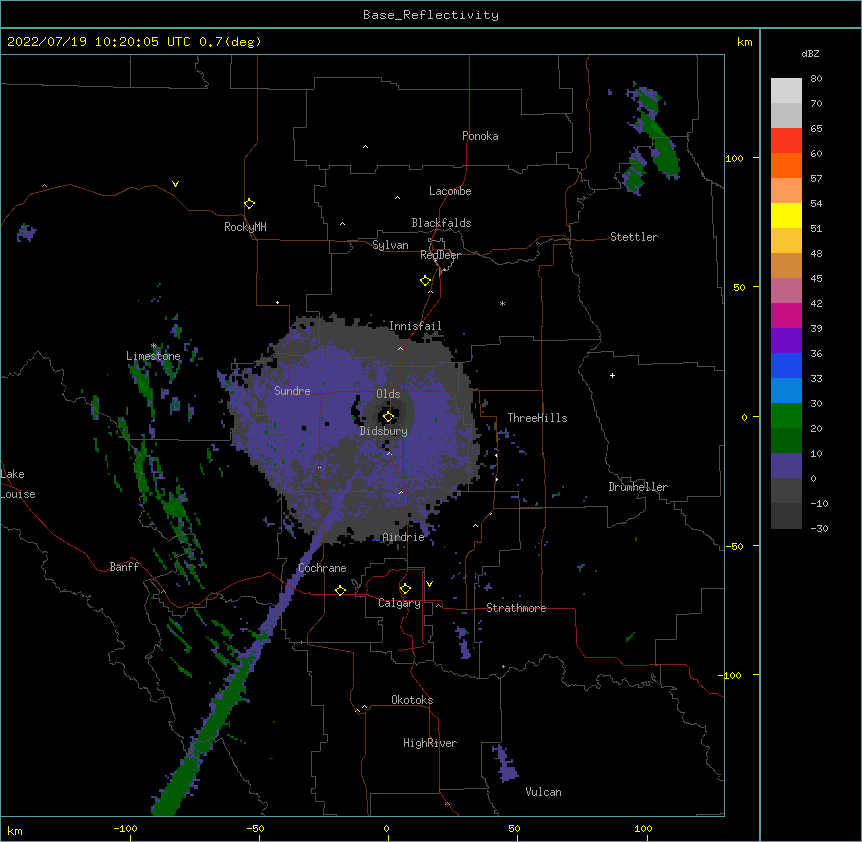Pick the blue 36-33 dBZ legend swatch
The height and width of the screenshot is (842, 862).
point(786,365)
